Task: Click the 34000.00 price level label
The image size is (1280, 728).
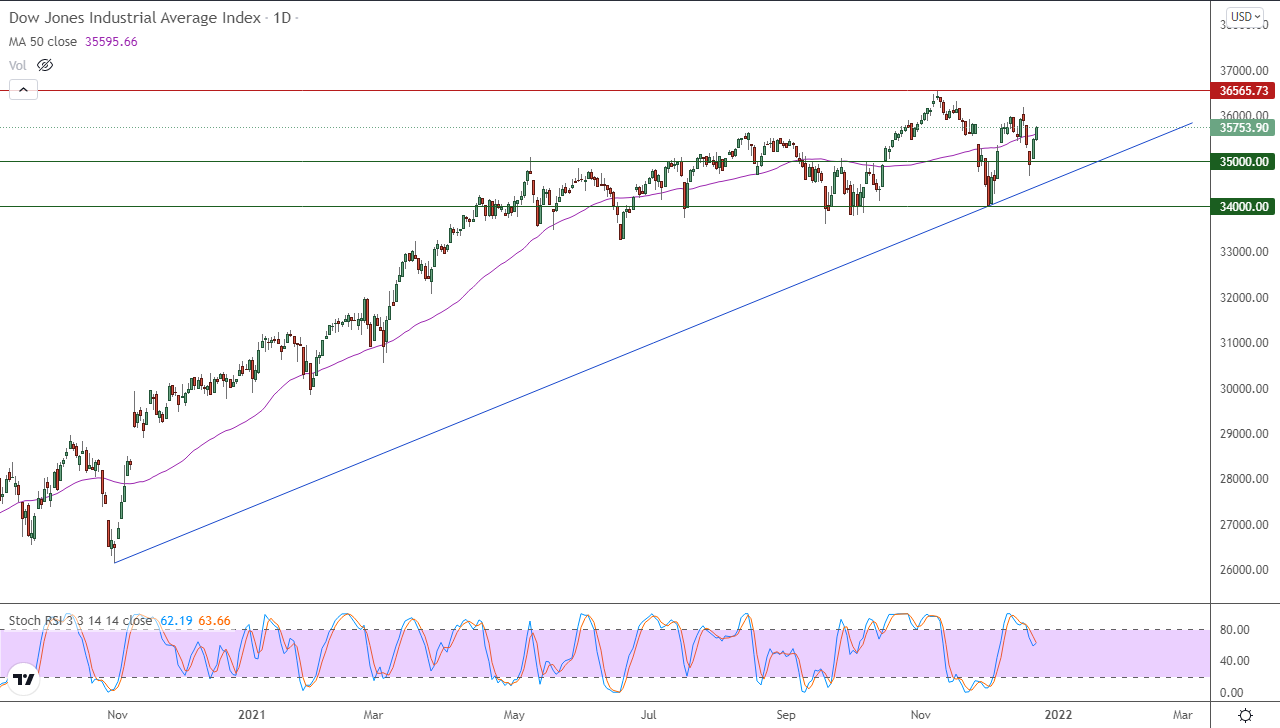Action: point(1245,206)
